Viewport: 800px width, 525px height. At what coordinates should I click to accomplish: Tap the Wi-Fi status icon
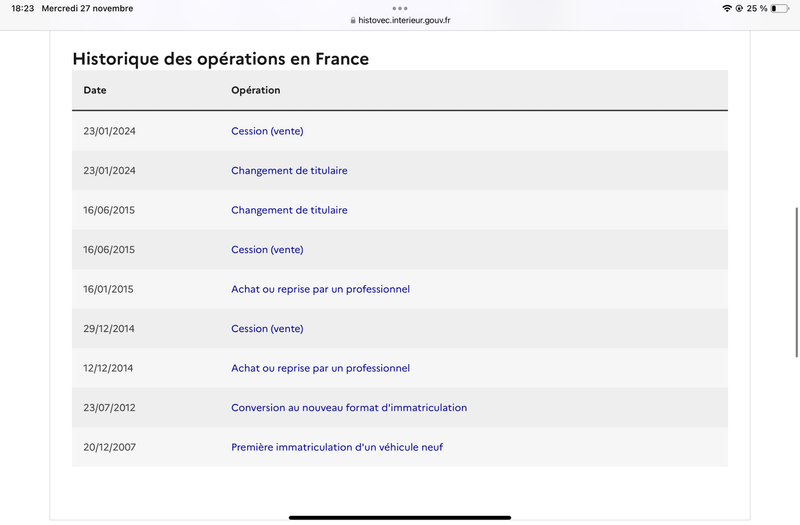(x=727, y=8)
